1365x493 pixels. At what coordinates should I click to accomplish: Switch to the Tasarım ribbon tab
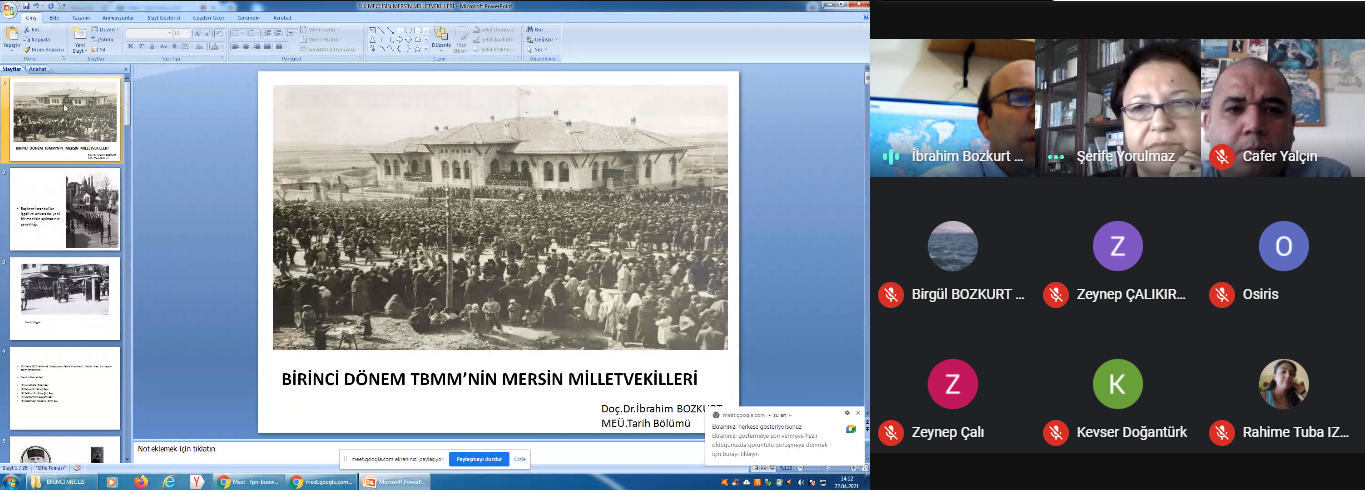pyautogui.click(x=80, y=18)
